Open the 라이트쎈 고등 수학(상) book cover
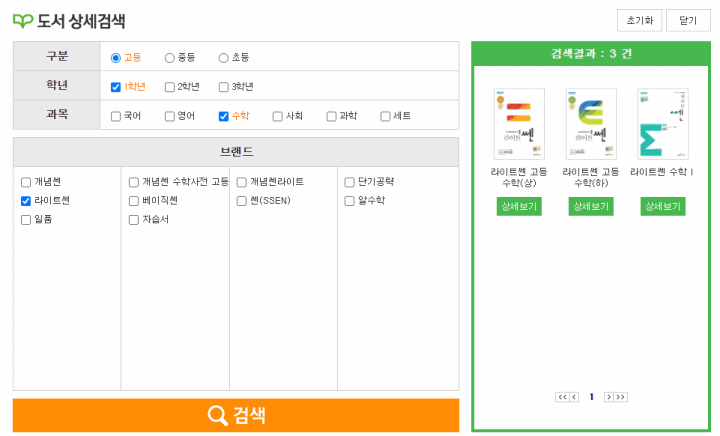This screenshot has height=436, width=720. [x=519, y=124]
